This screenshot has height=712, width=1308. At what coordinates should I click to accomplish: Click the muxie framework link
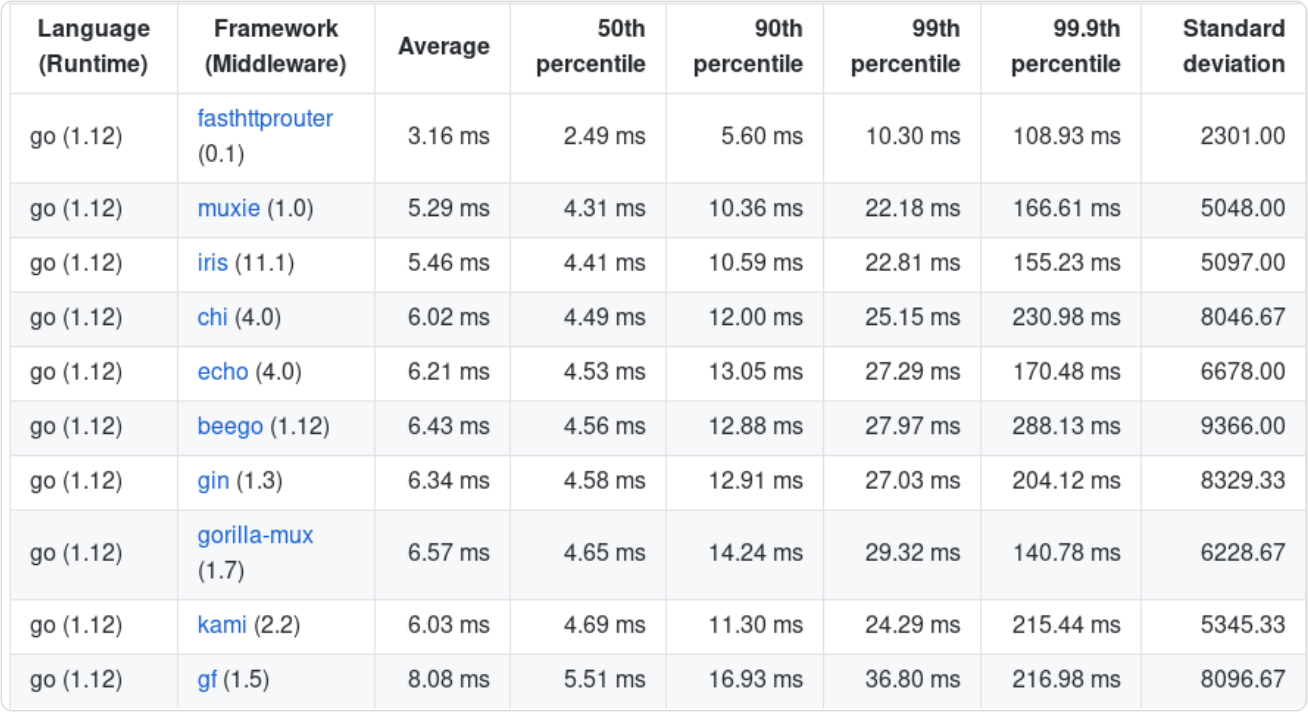(x=228, y=209)
